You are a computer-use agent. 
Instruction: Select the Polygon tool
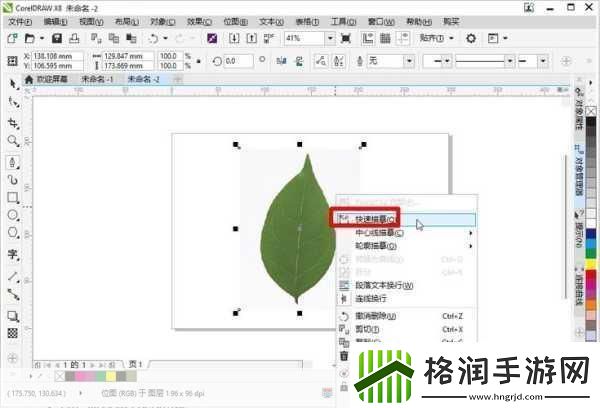(13, 233)
